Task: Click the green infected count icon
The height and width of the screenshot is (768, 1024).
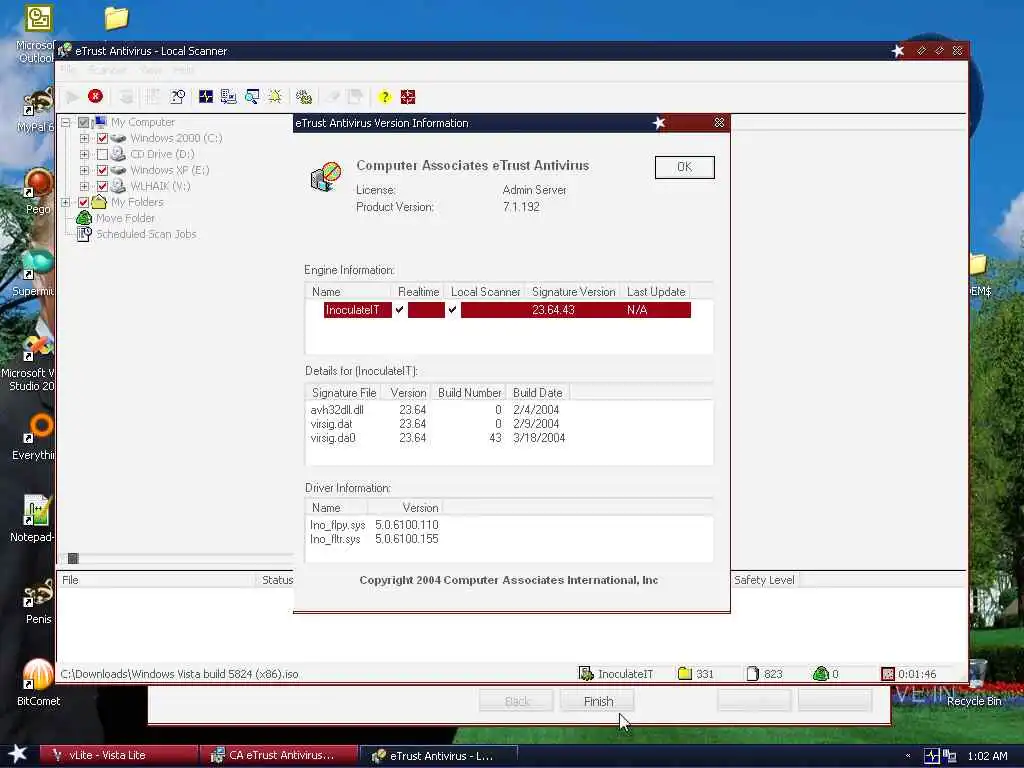Action: 821,673
